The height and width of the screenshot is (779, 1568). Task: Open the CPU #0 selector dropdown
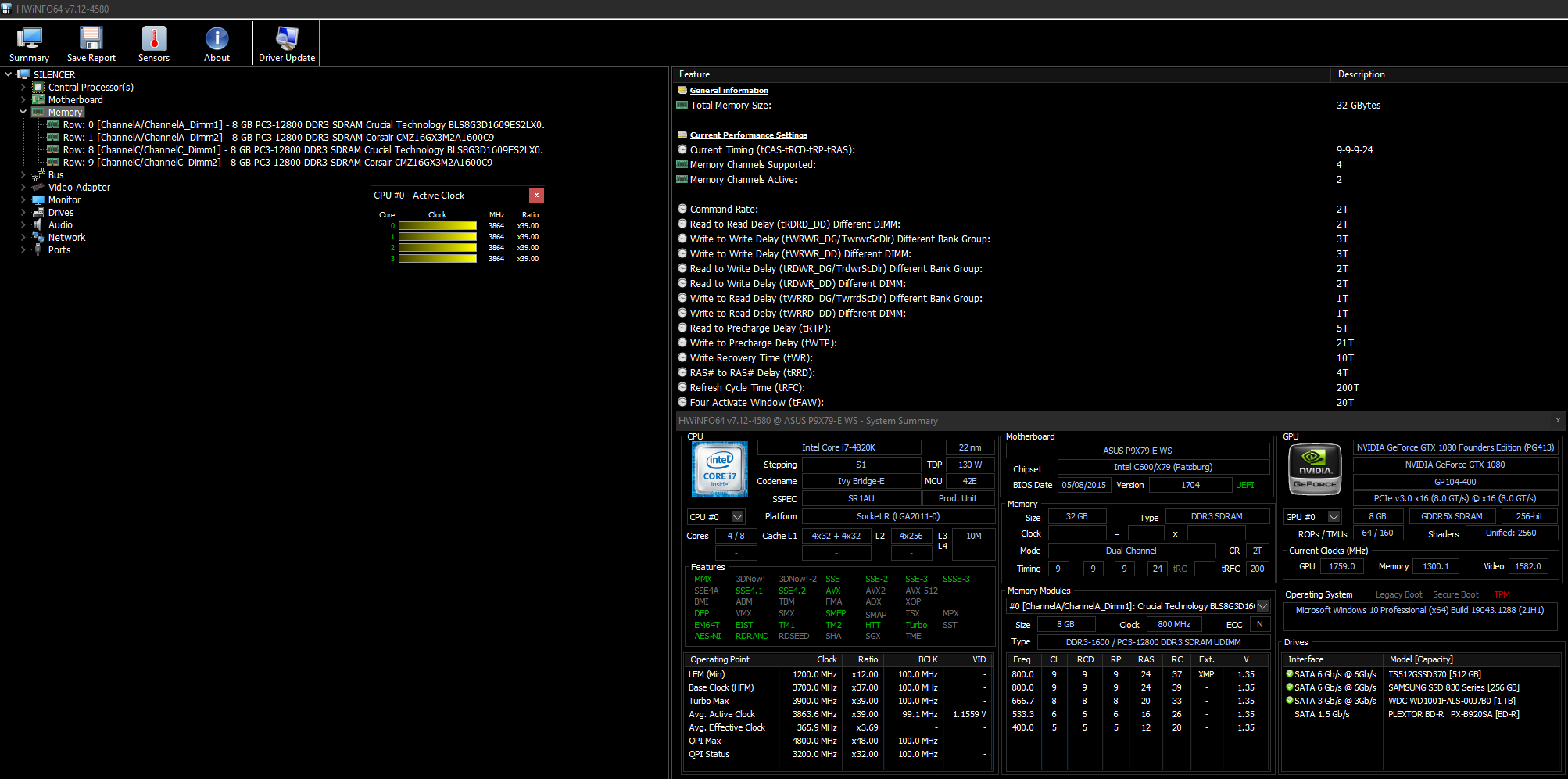[x=737, y=517]
